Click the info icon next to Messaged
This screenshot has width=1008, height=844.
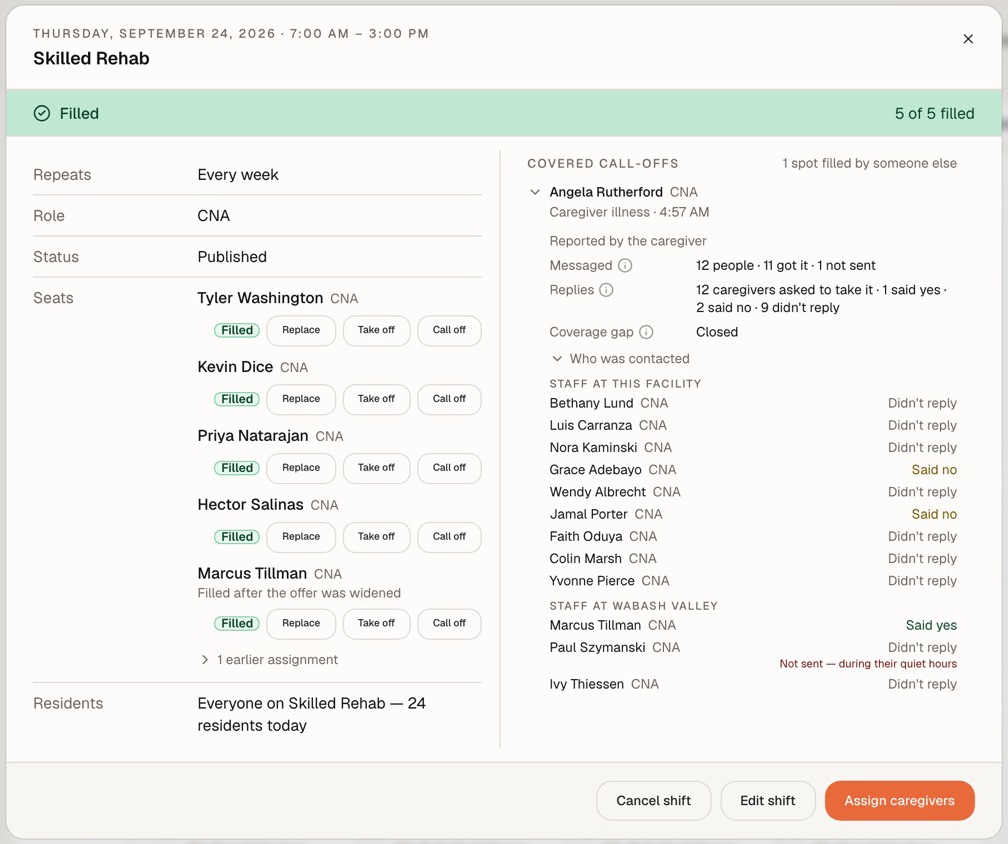click(x=625, y=265)
